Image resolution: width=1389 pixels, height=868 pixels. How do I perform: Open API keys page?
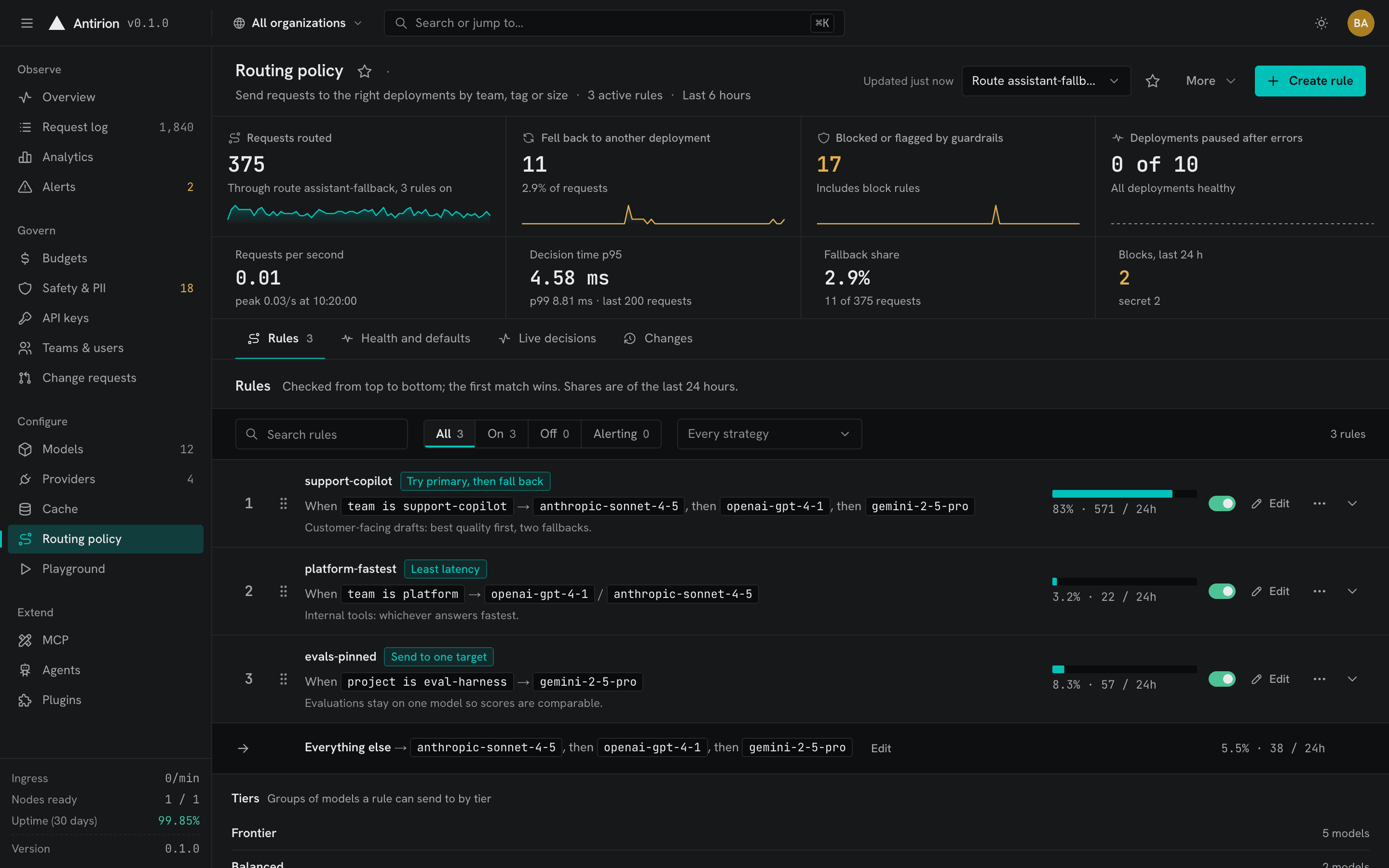pyautogui.click(x=106, y=318)
